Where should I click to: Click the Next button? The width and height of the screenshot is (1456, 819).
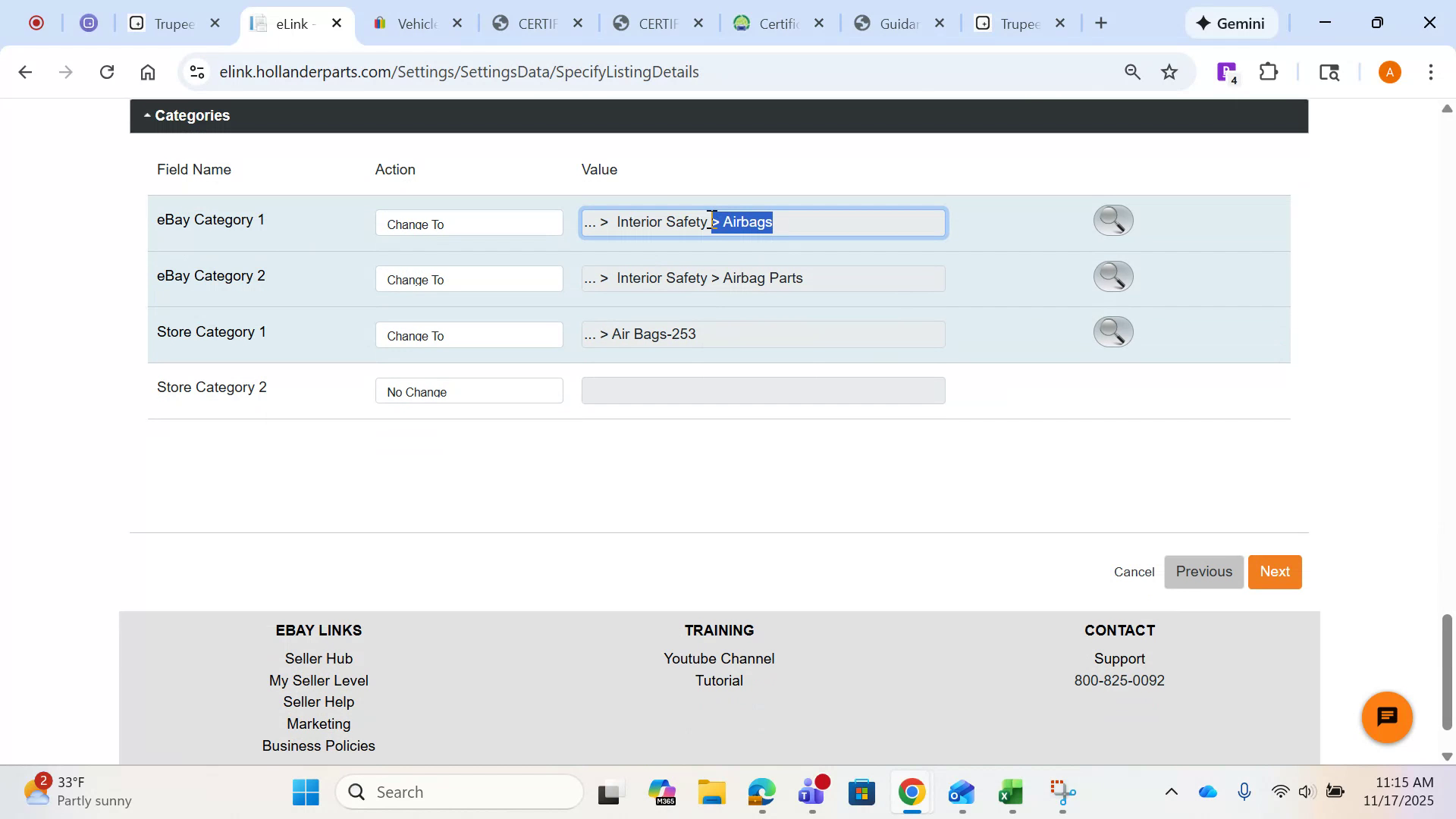[1274, 571]
